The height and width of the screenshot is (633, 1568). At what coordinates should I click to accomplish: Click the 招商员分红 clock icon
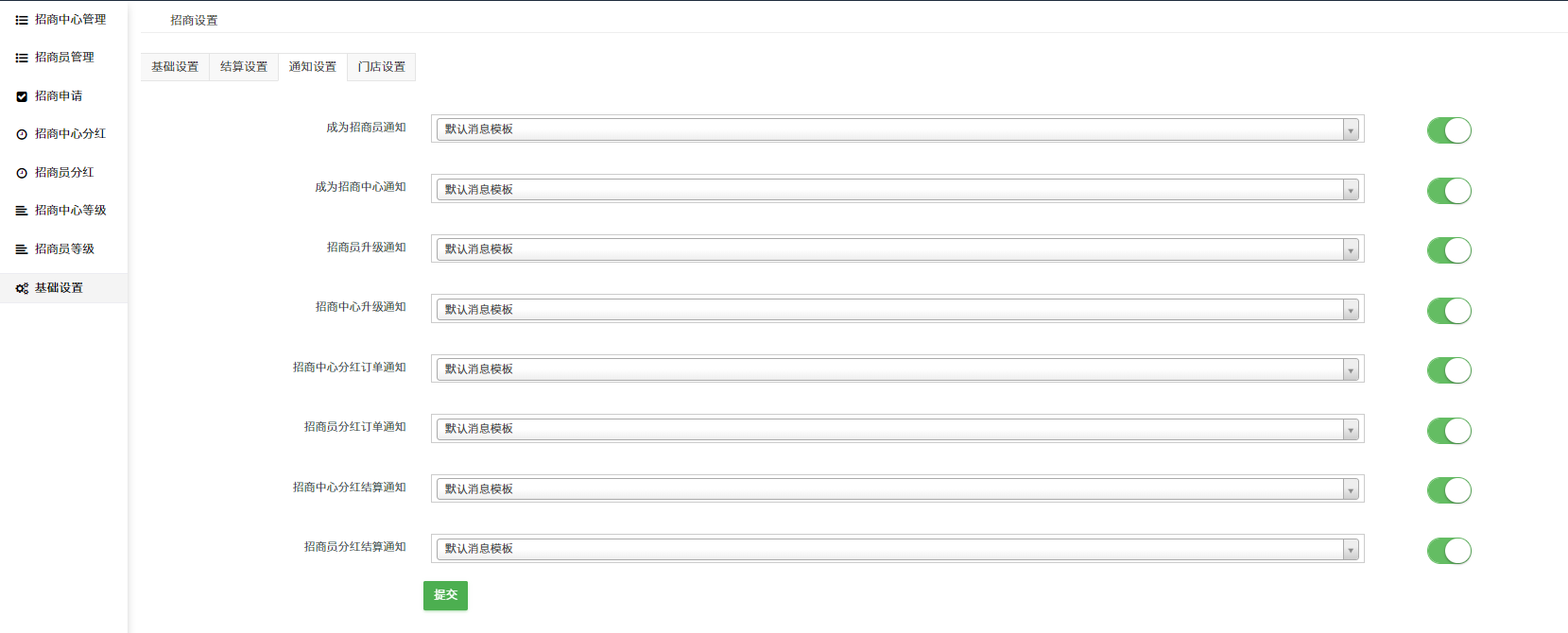(x=22, y=173)
